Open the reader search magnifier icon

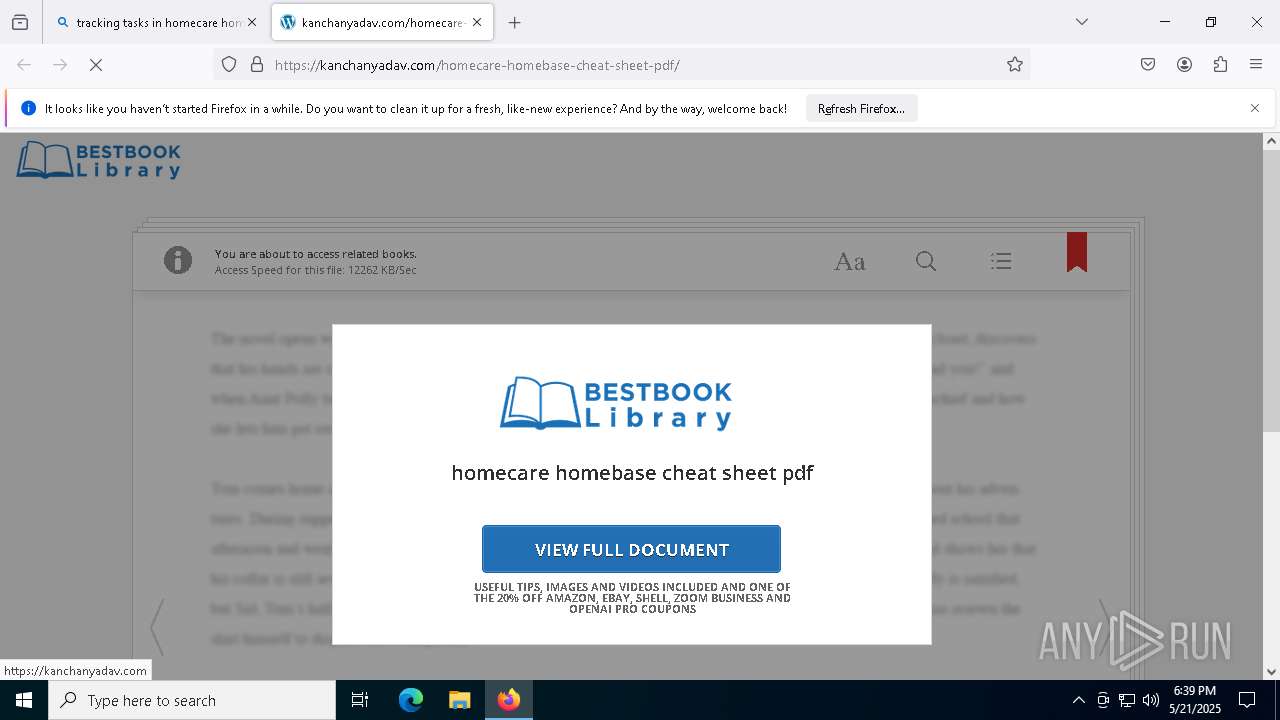click(926, 262)
